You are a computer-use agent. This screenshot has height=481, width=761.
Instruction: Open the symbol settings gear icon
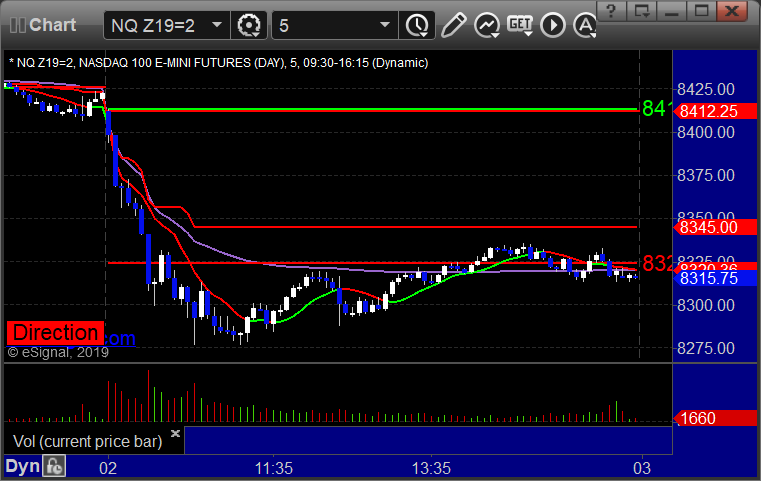click(249, 25)
